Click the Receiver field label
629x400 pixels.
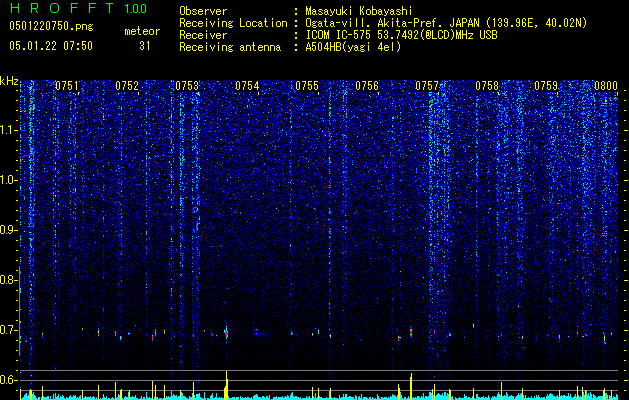coord(203,35)
